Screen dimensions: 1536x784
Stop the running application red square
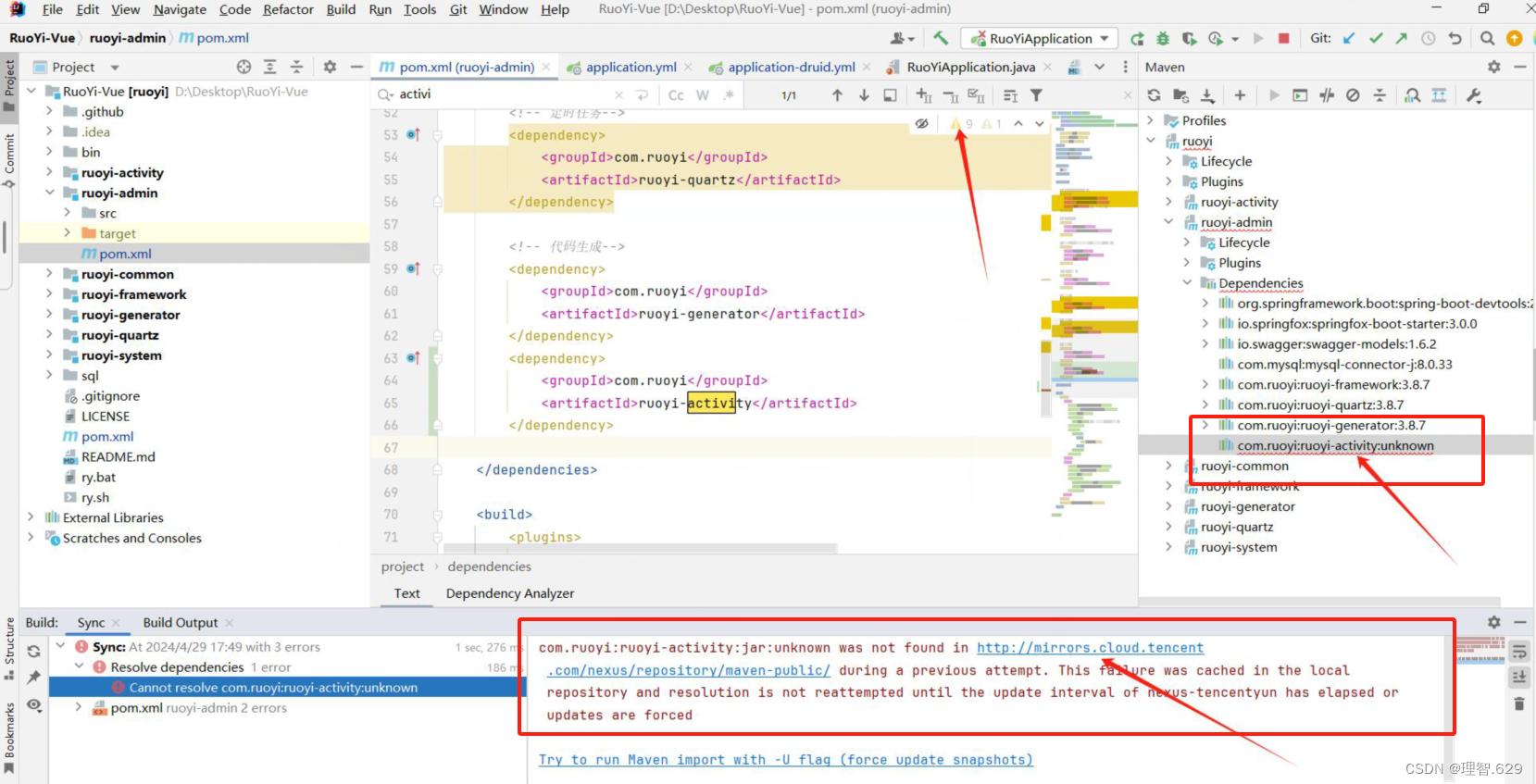1283,39
